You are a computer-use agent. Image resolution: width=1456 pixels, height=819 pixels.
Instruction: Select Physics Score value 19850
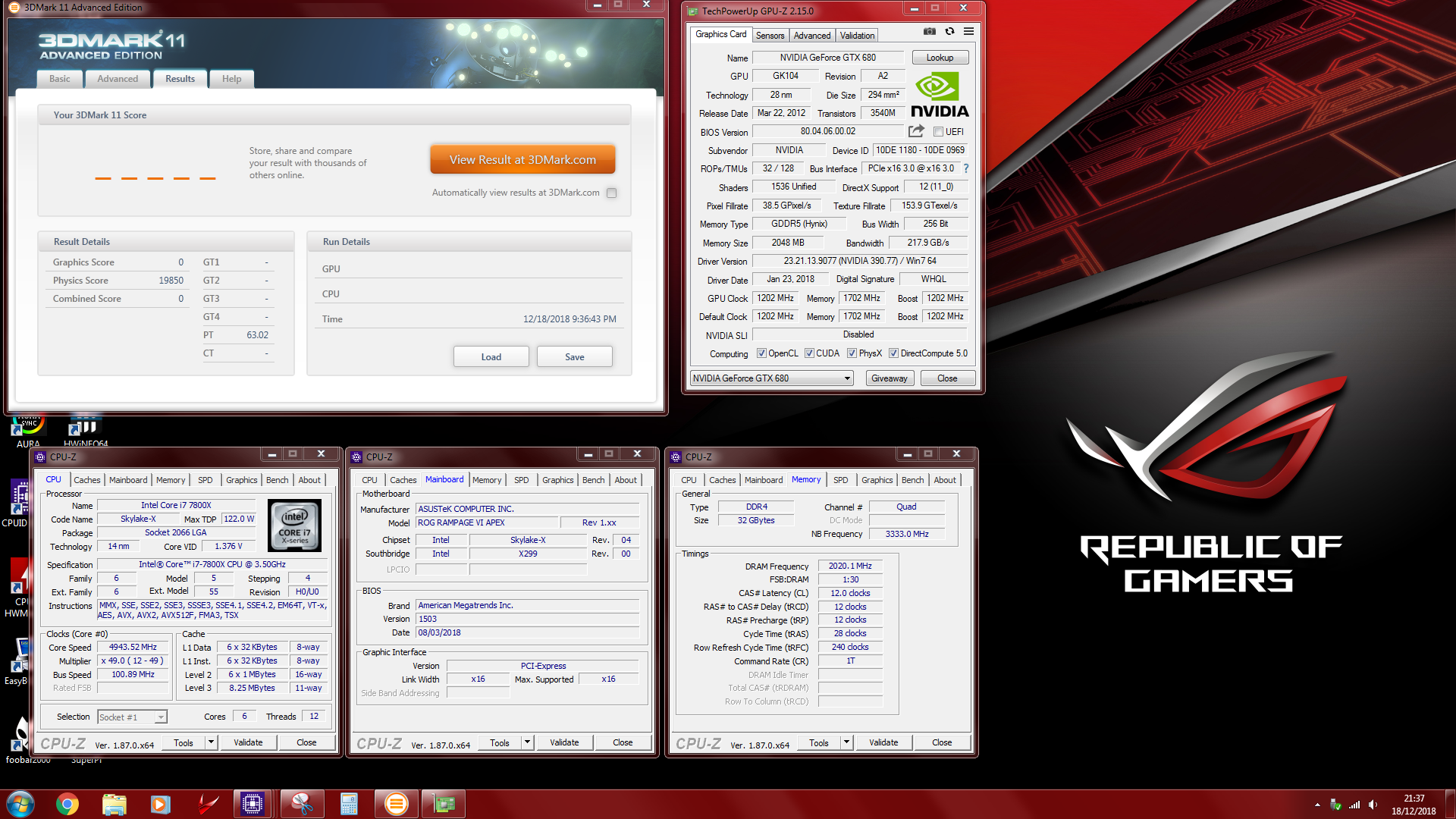pos(171,281)
